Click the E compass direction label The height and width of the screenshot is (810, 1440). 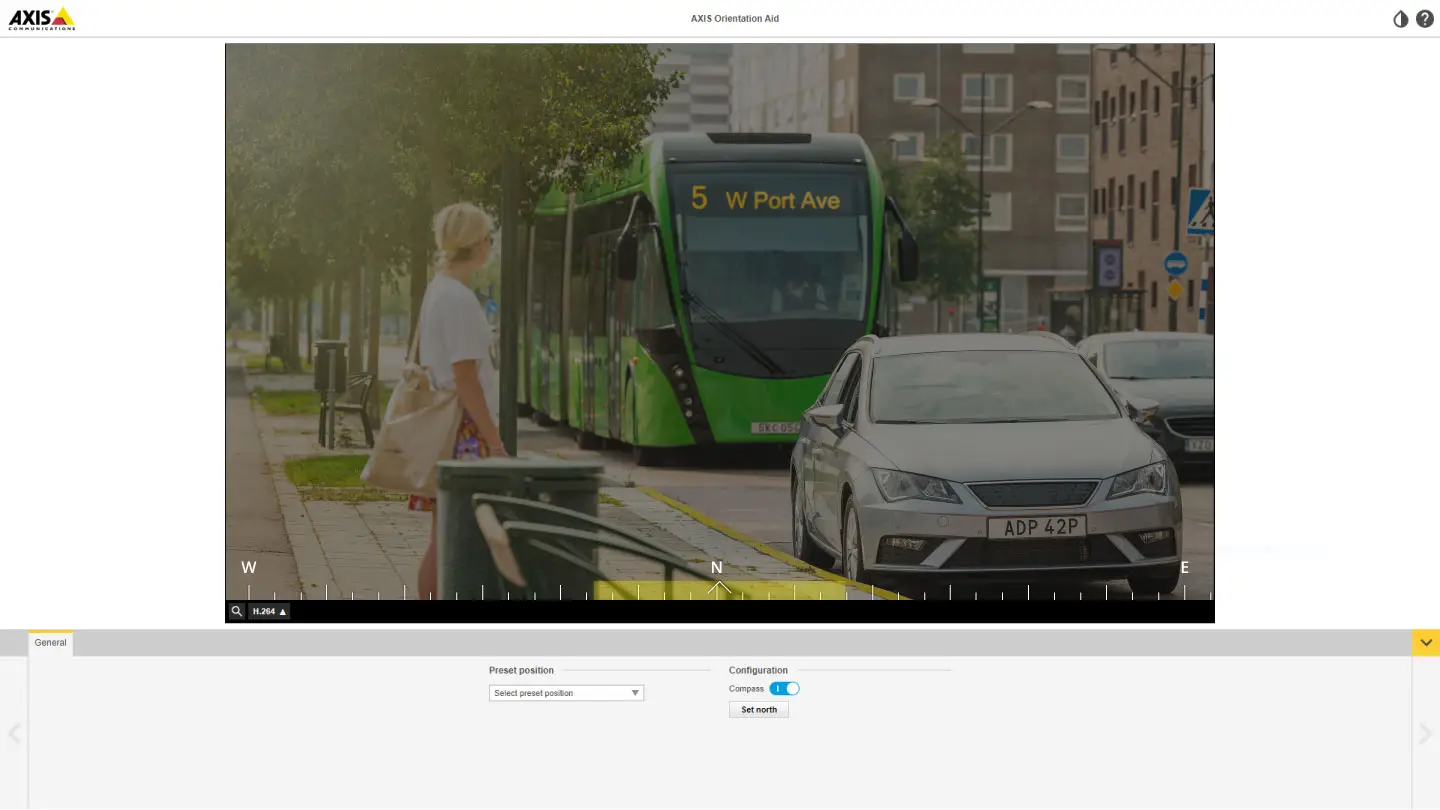(x=1184, y=567)
